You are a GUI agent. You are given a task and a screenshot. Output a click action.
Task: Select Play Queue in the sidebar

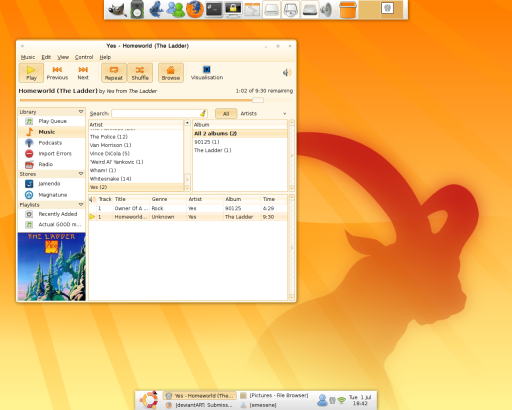[52, 121]
